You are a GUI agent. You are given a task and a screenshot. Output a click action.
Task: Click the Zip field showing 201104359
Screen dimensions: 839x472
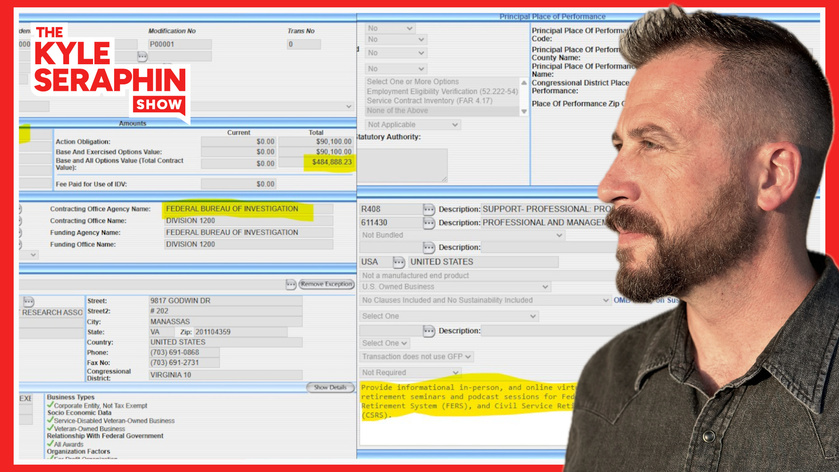(240, 332)
